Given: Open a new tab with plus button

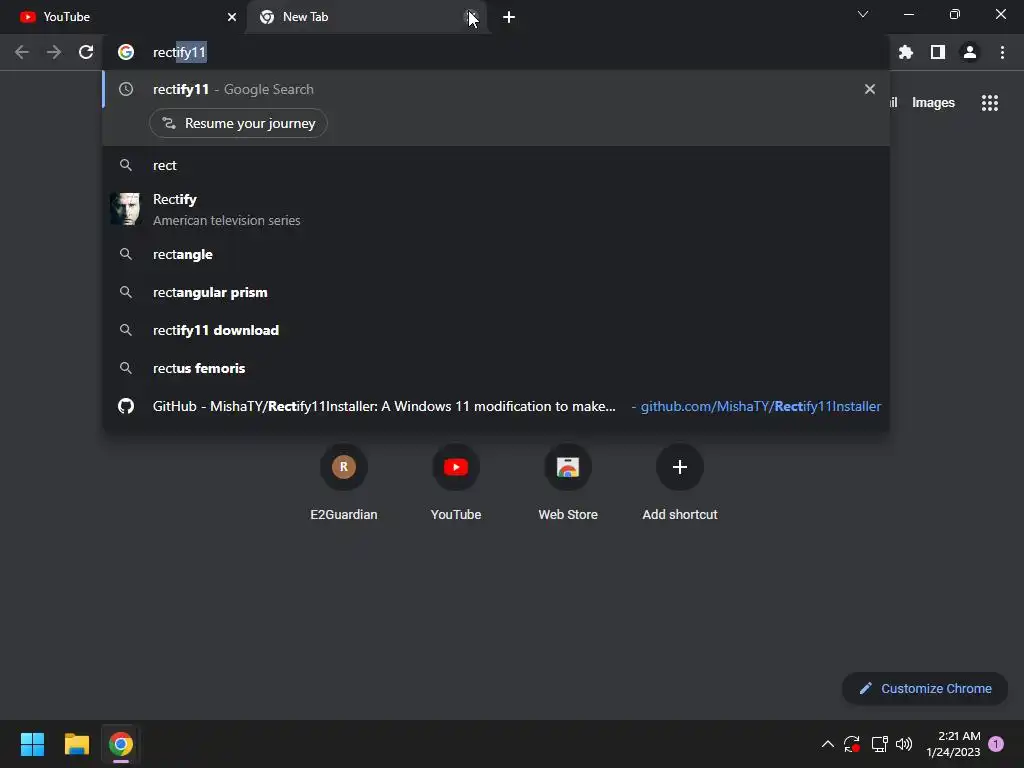Looking at the screenshot, I should [x=509, y=17].
